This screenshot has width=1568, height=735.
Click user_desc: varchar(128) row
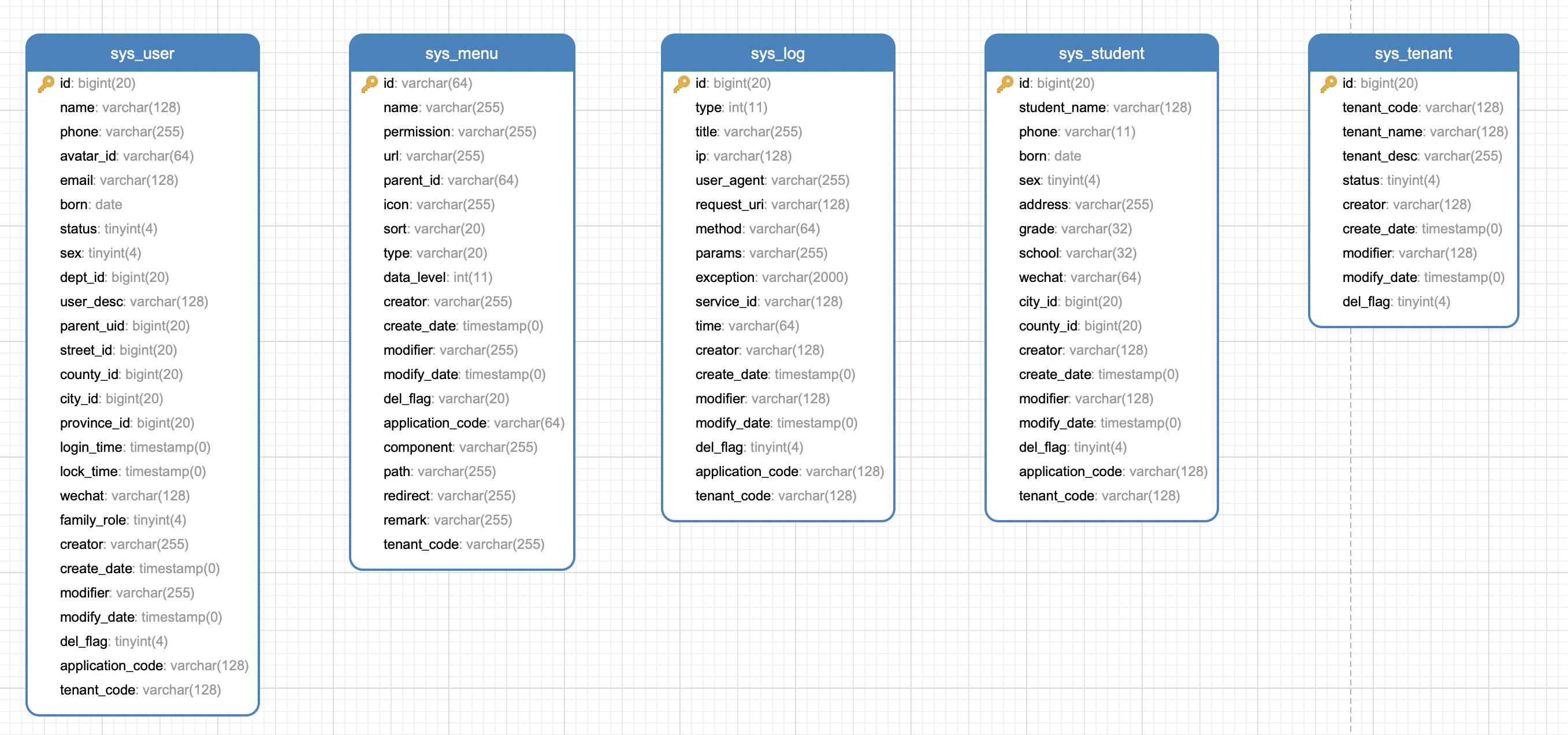[134, 302]
